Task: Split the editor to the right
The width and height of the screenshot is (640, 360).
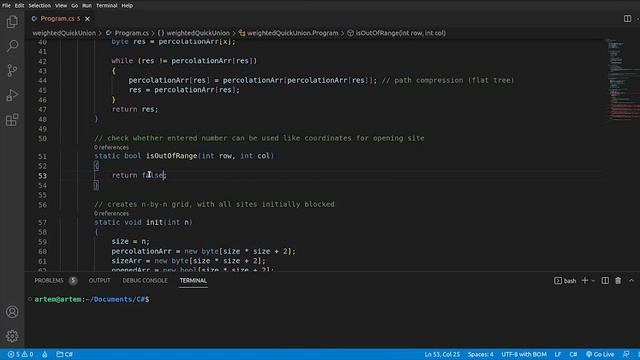Action: [627, 18]
